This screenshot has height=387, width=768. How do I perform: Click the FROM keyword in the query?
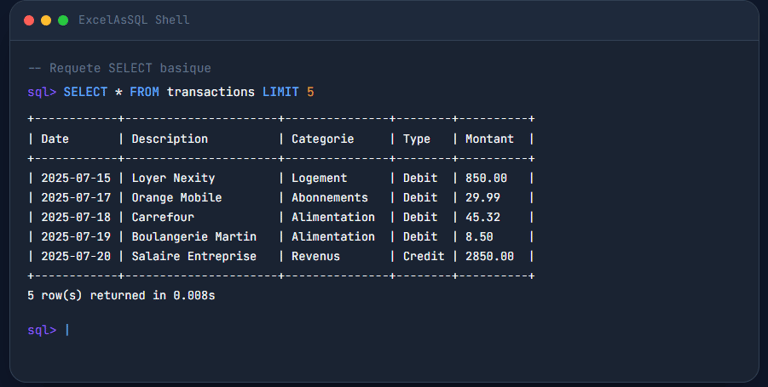pos(144,92)
